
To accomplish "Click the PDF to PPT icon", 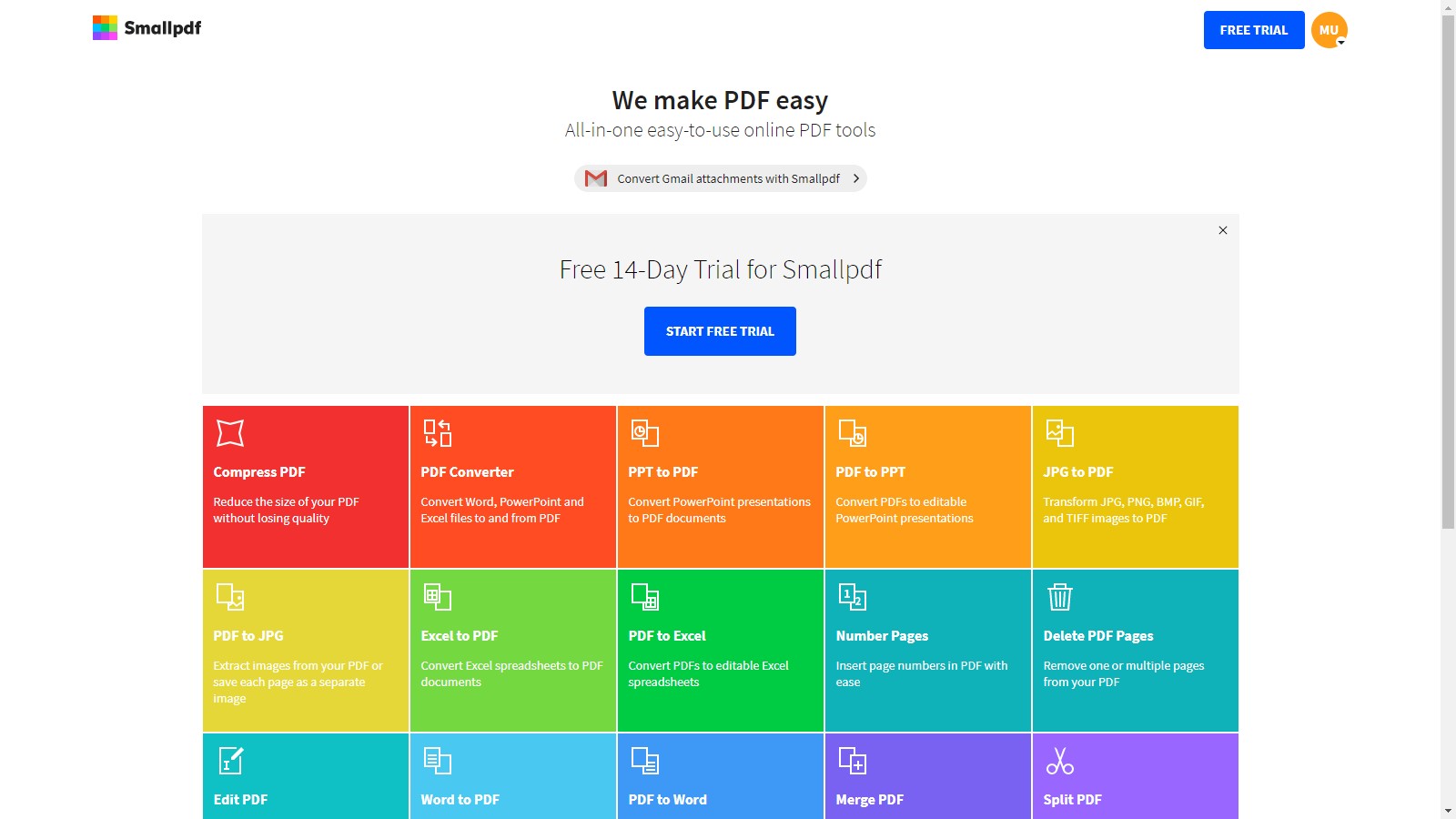I will (x=853, y=433).
